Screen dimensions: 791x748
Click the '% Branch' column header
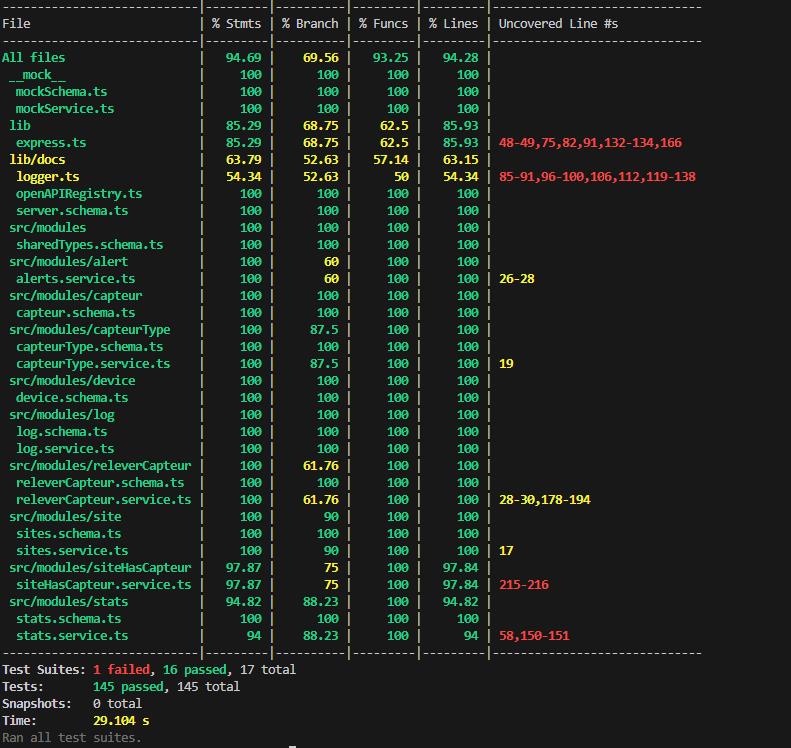tap(310, 24)
